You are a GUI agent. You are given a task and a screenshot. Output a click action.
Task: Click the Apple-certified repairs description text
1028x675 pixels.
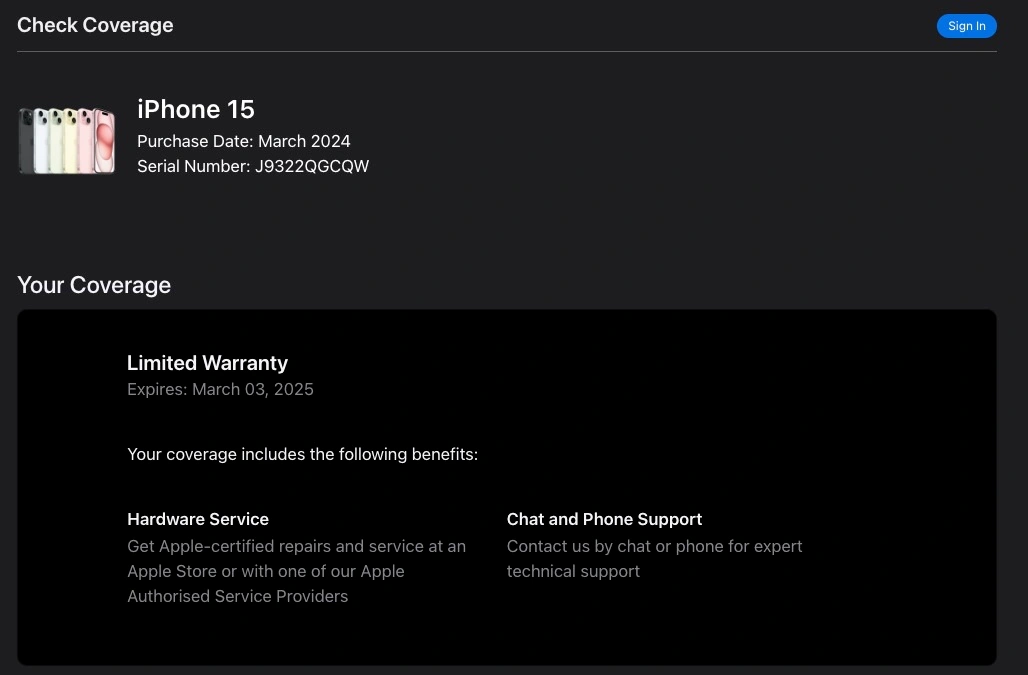[296, 546]
